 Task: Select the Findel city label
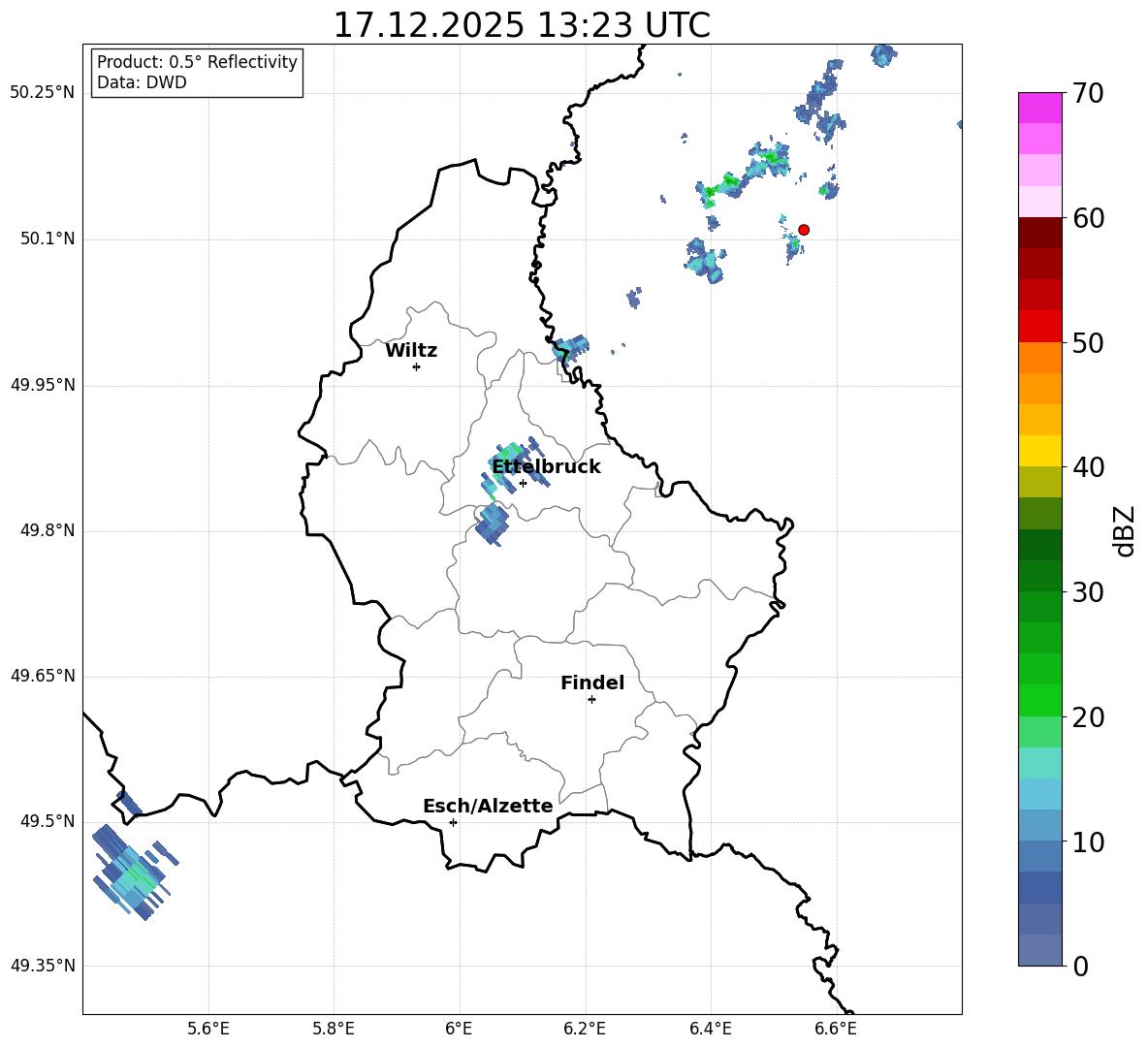[592, 683]
